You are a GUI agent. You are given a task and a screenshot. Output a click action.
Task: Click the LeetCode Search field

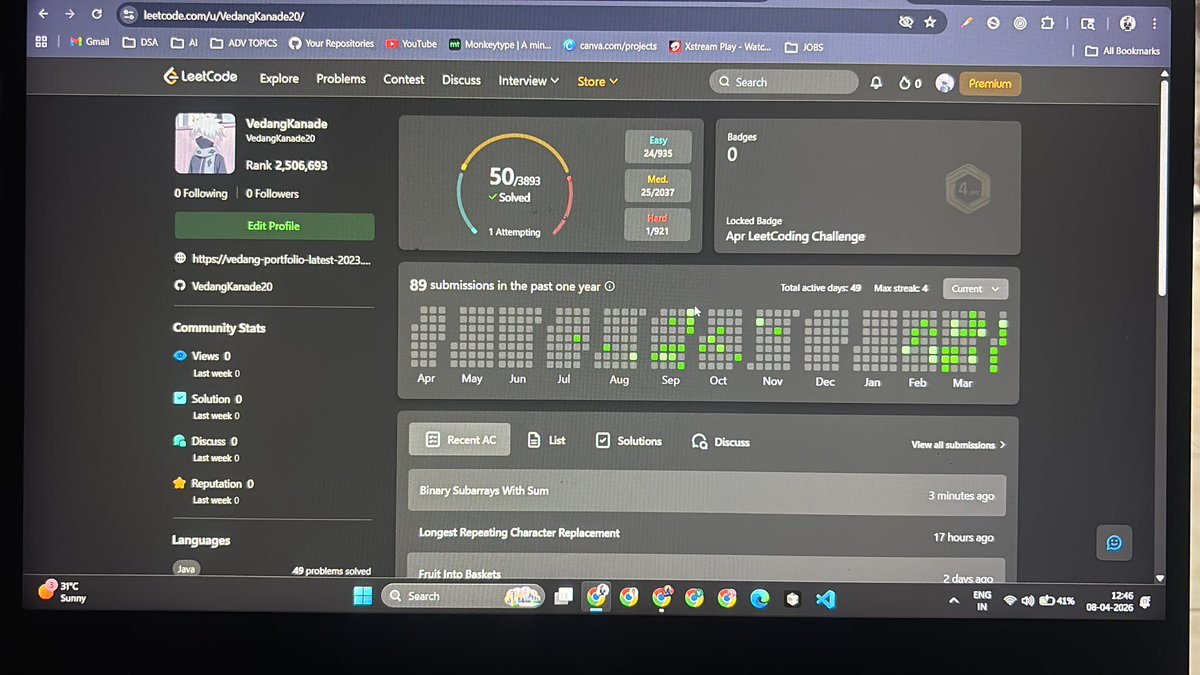tap(784, 82)
